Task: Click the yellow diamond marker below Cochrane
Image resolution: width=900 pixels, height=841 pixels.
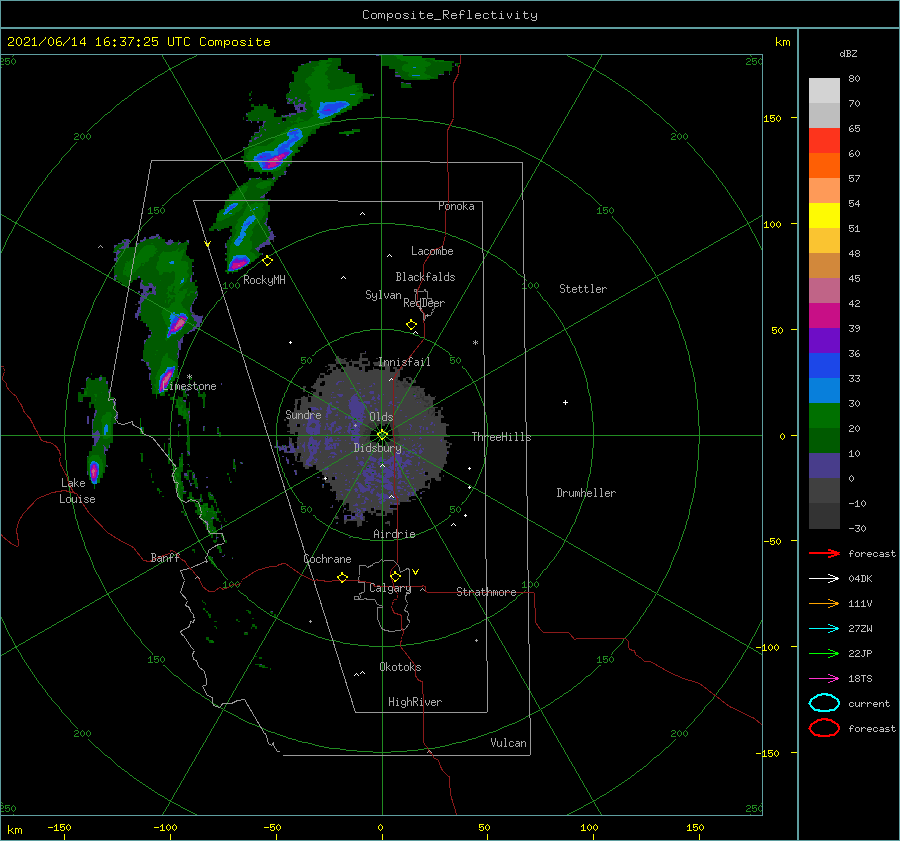Action: pyautogui.click(x=342, y=577)
